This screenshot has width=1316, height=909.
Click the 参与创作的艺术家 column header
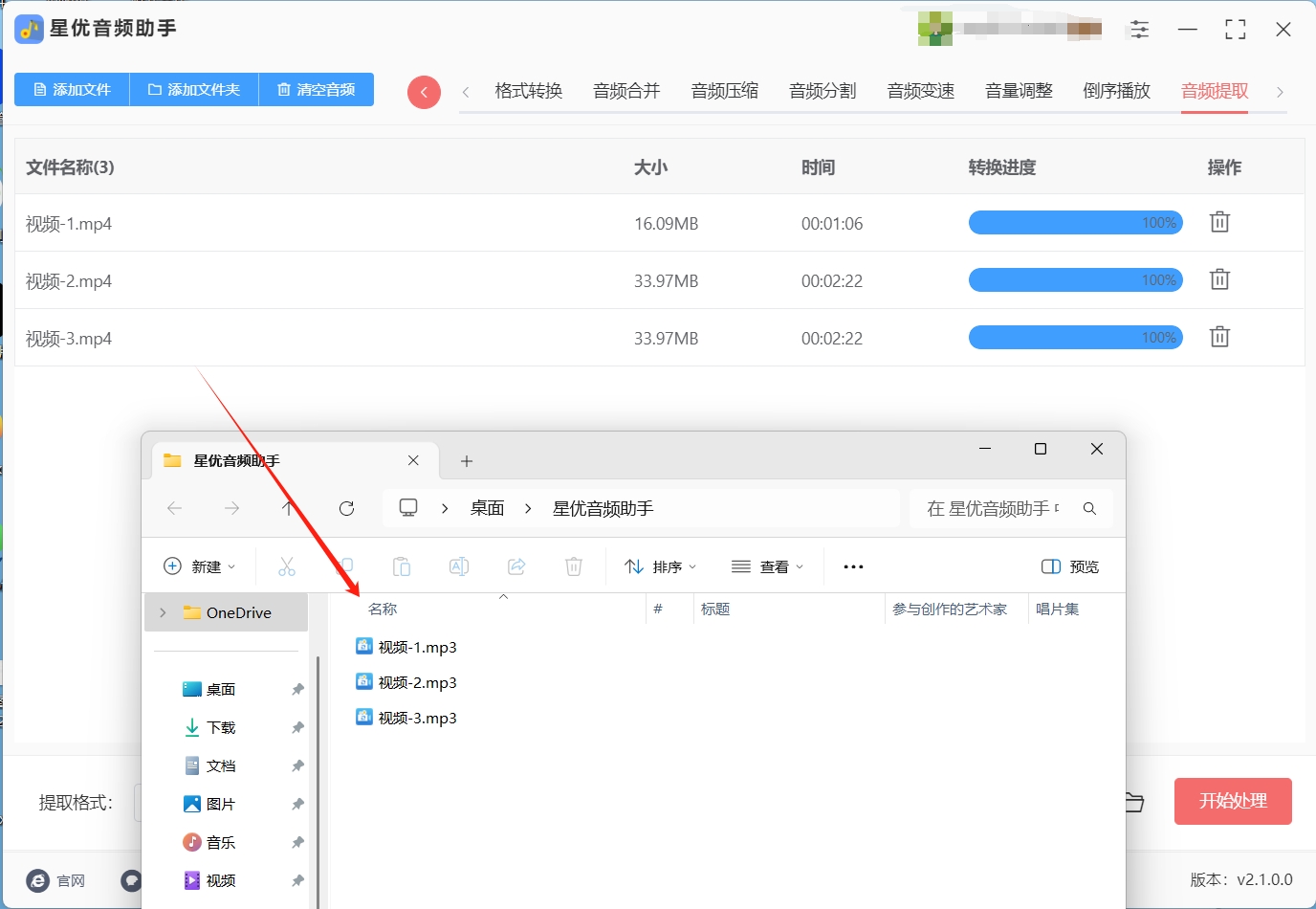point(950,609)
